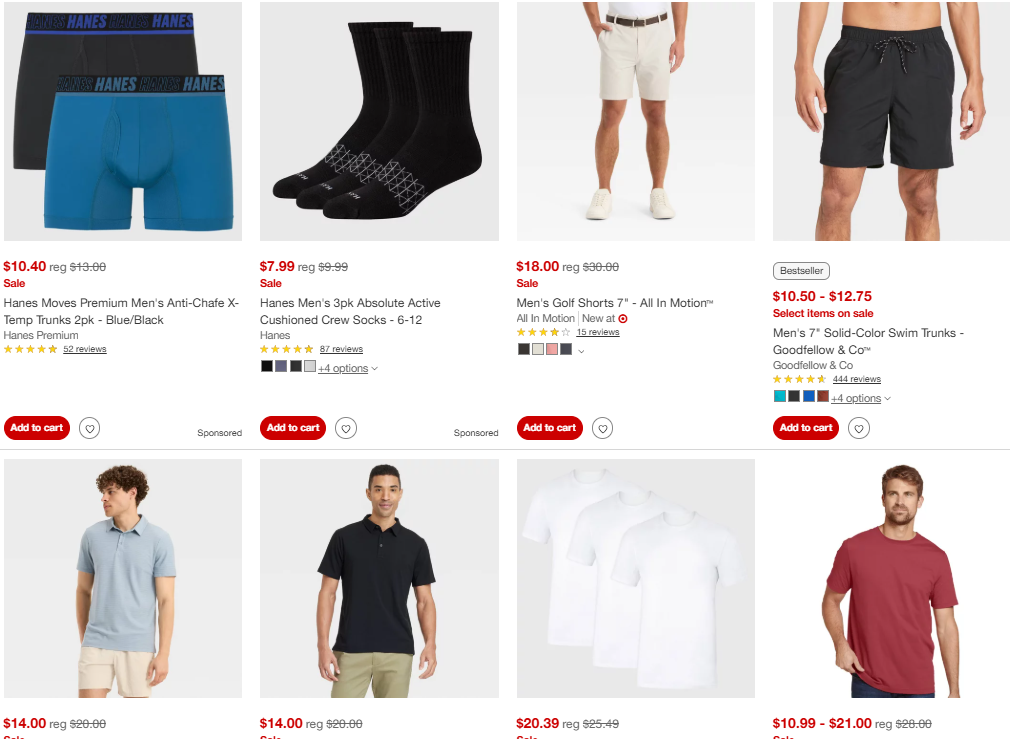Open 52 reviews for Hanes Trunks
The image size is (1010, 739).
[84, 349]
